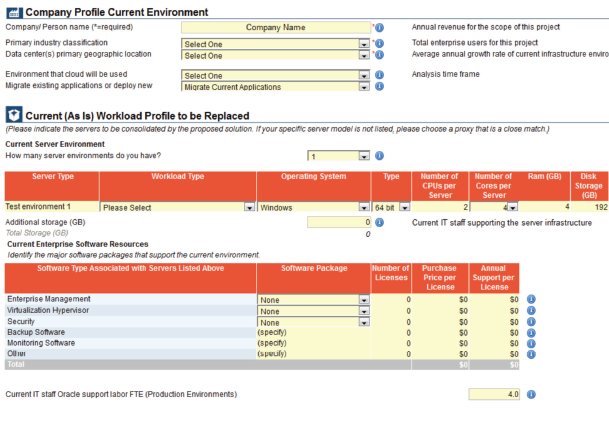Click Current IT staff supporting server infrastructure label
The image size is (609, 421).
[502, 223]
